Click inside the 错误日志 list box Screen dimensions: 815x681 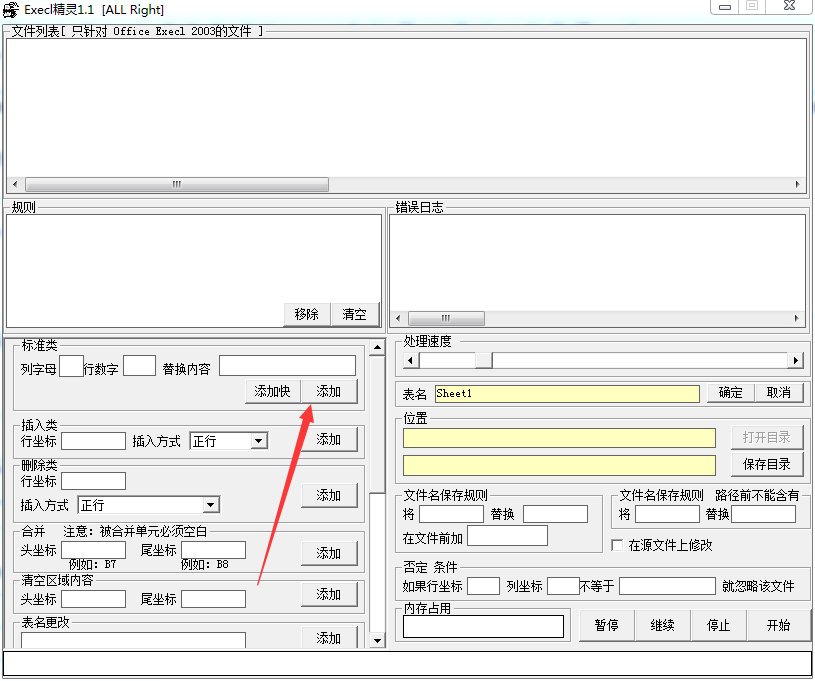pos(598,263)
